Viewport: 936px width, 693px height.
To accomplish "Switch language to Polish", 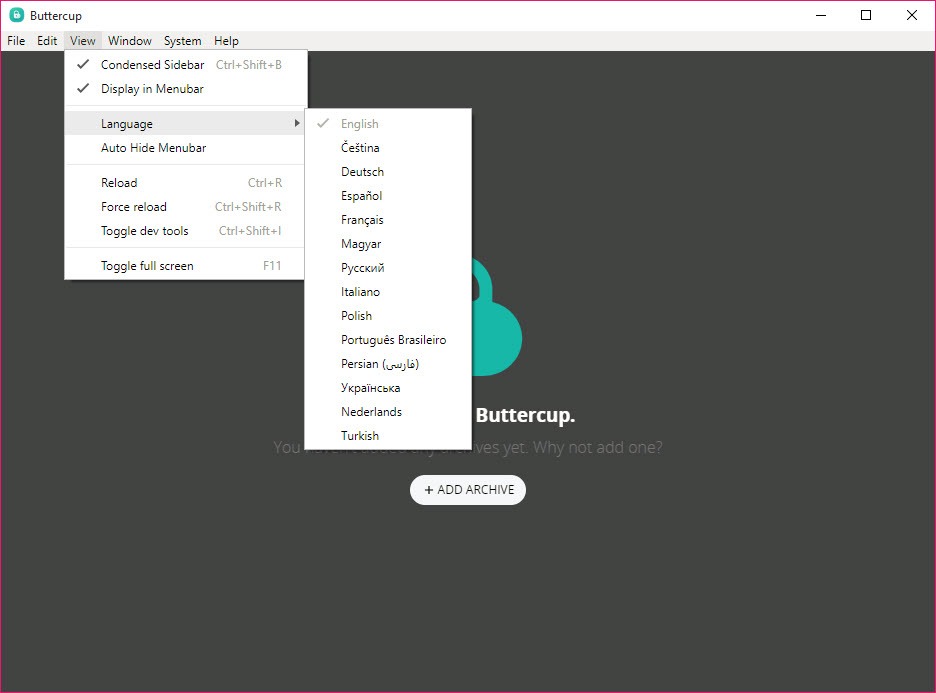I will tap(388, 316).
